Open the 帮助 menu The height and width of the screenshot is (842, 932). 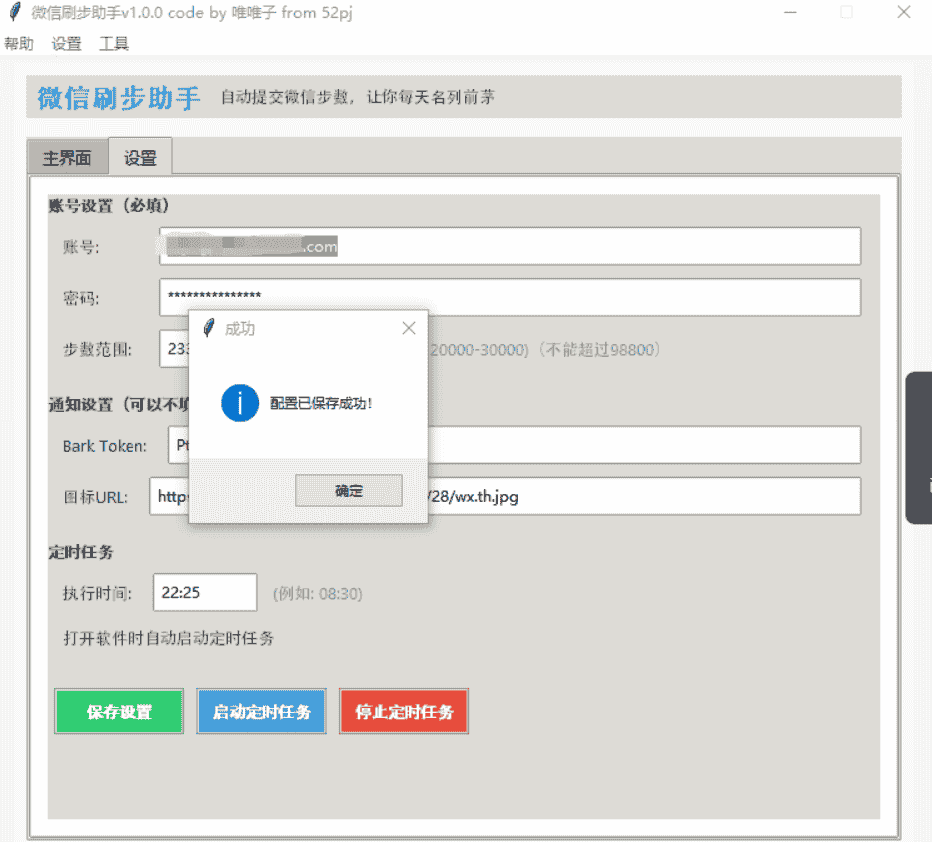click(x=18, y=43)
